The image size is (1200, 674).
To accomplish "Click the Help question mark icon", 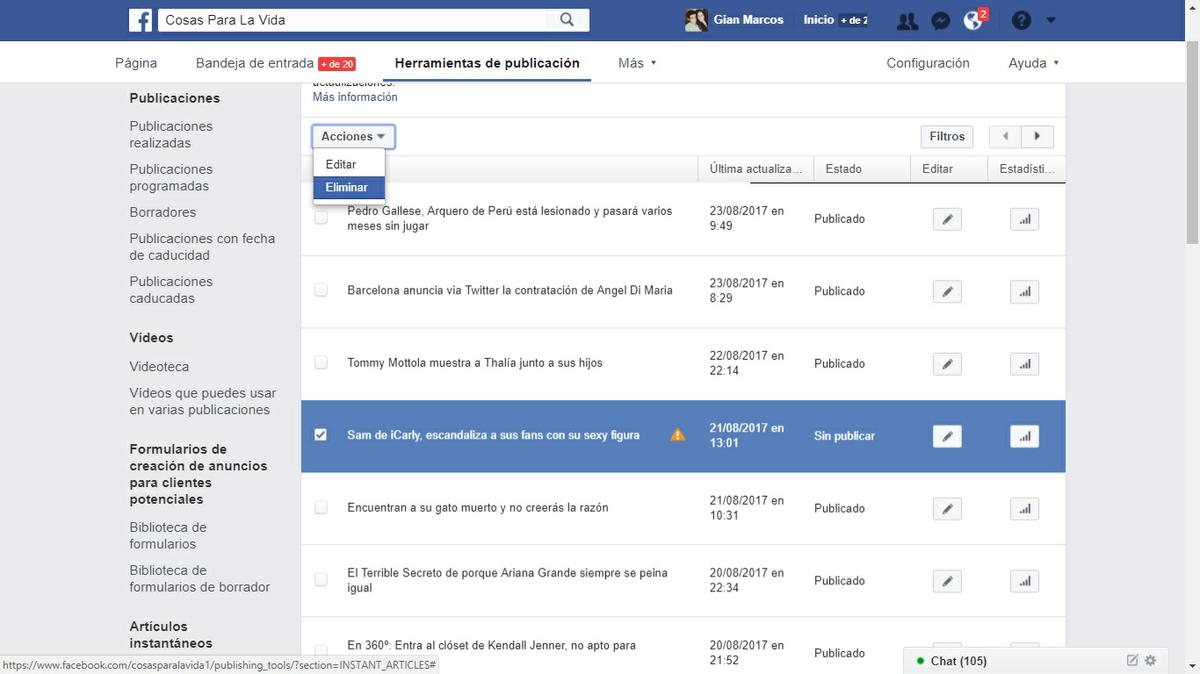I will (x=1019, y=19).
